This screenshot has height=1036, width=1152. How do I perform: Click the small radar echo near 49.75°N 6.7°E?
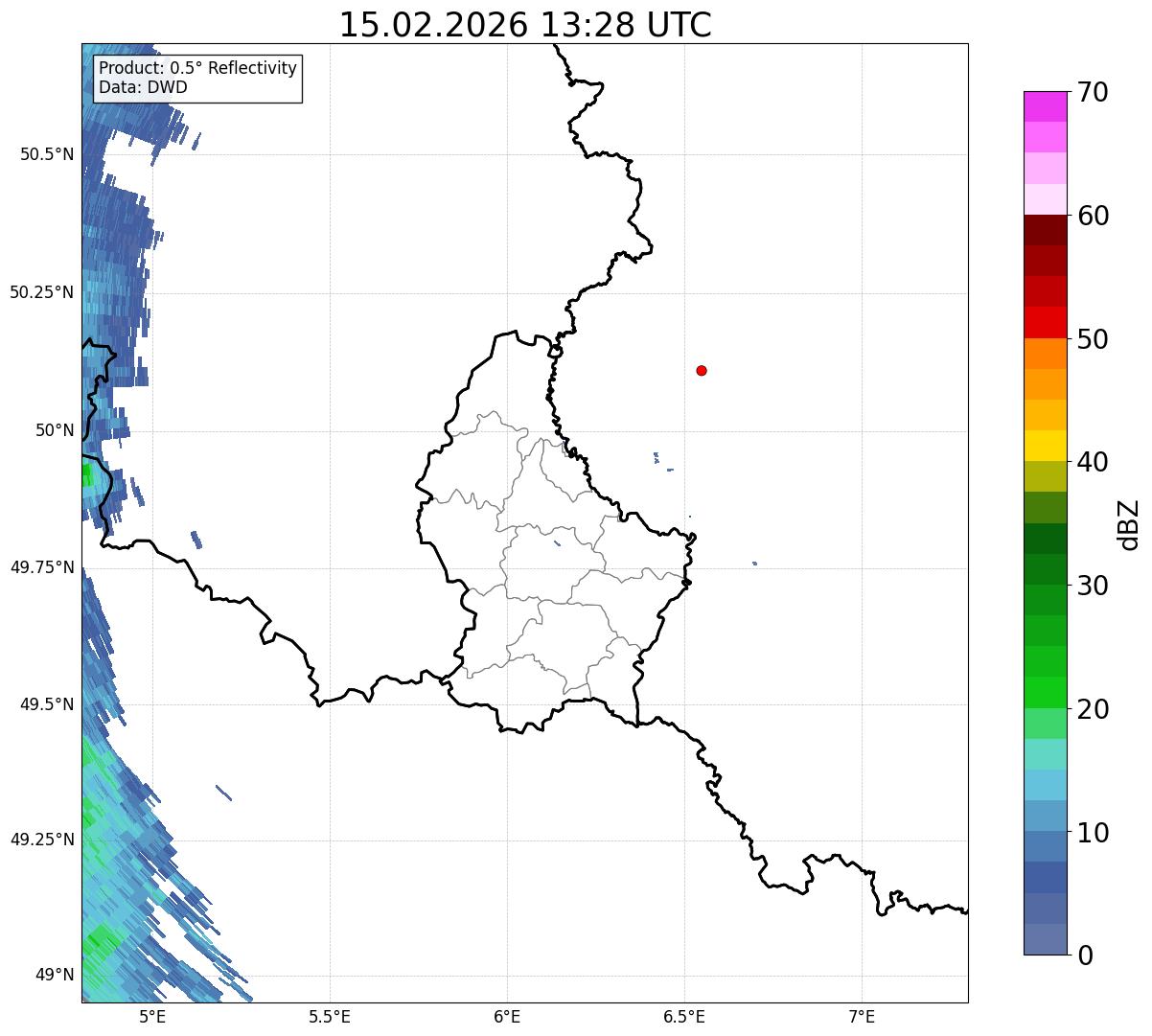click(x=755, y=564)
